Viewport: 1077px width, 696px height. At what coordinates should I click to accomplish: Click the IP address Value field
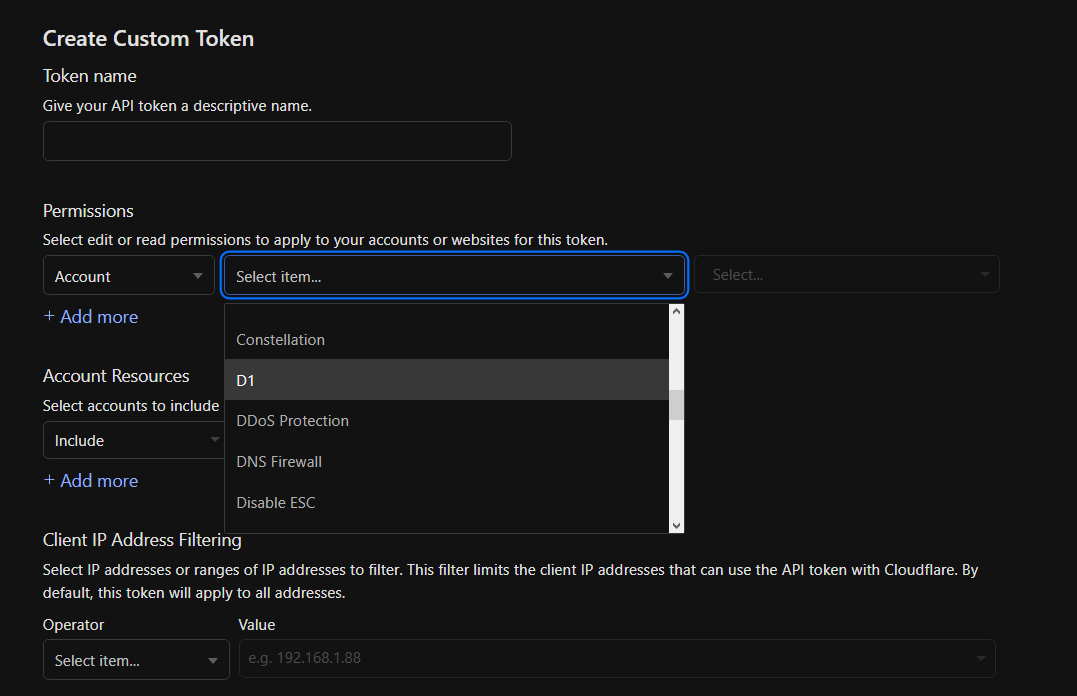point(606,659)
